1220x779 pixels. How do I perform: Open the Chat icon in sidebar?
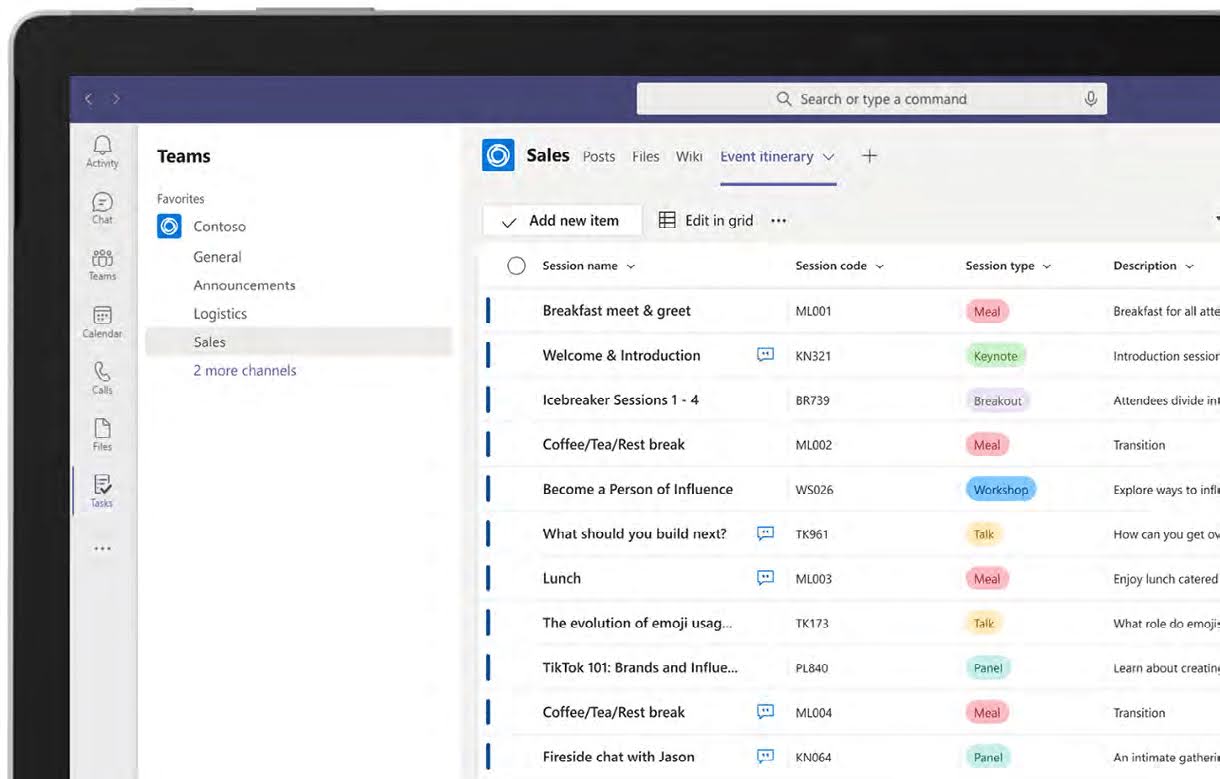click(102, 203)
